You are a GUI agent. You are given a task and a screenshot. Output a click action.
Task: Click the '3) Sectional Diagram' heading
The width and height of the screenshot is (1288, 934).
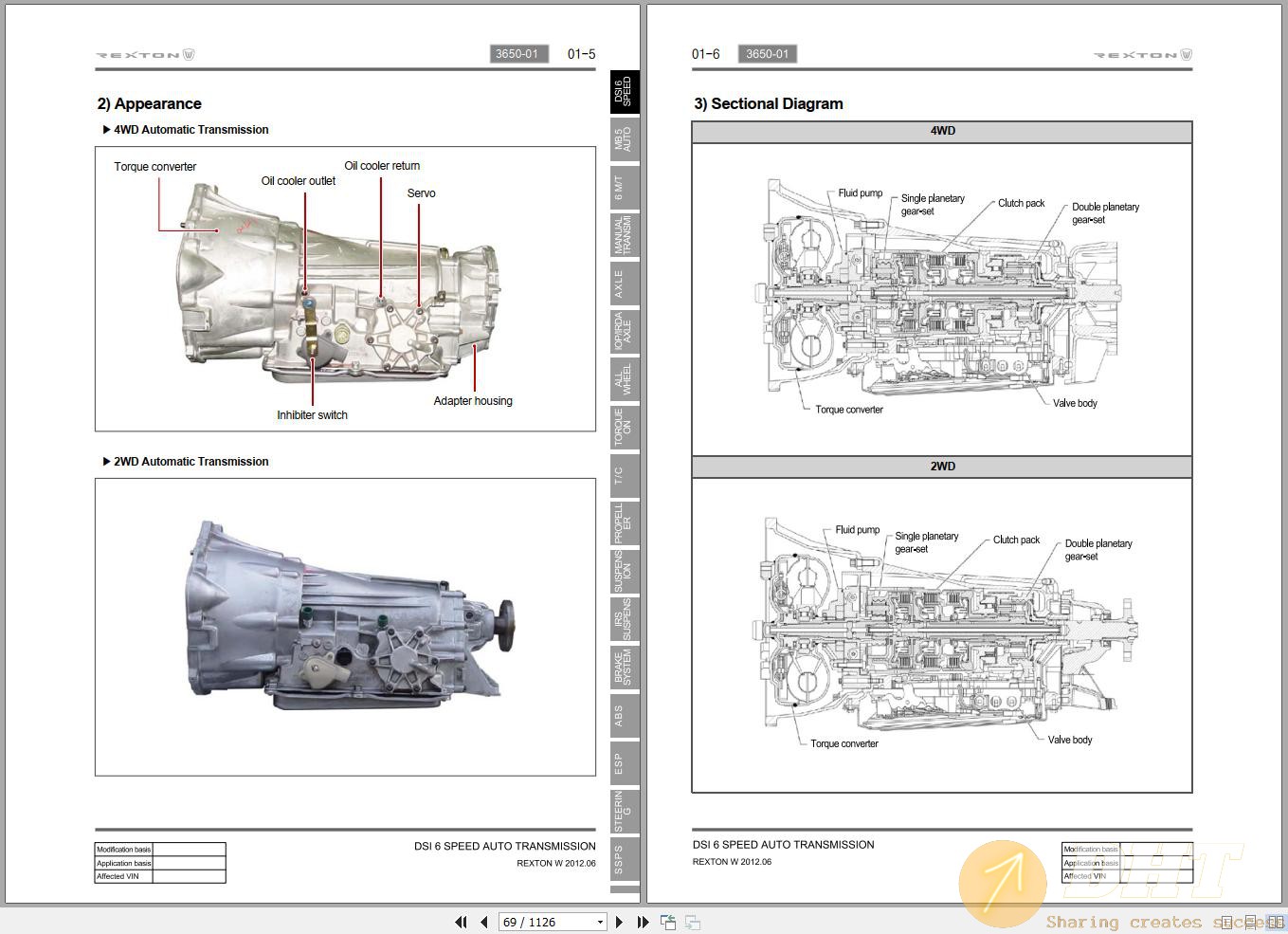click(x=769, y=103)
